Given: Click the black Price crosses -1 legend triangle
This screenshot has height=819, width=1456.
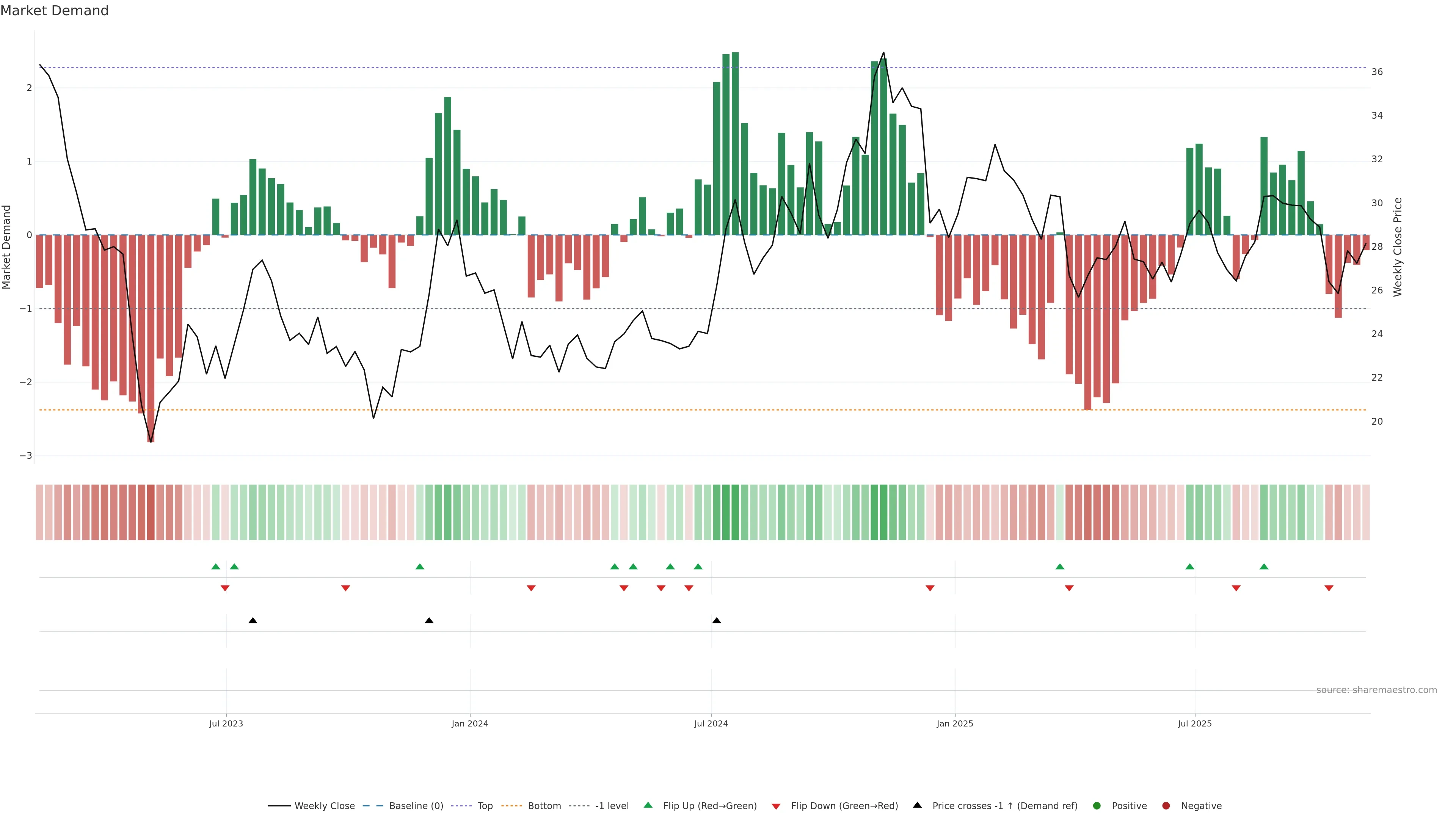Looking at the screenshot, I should click(917, 805).
